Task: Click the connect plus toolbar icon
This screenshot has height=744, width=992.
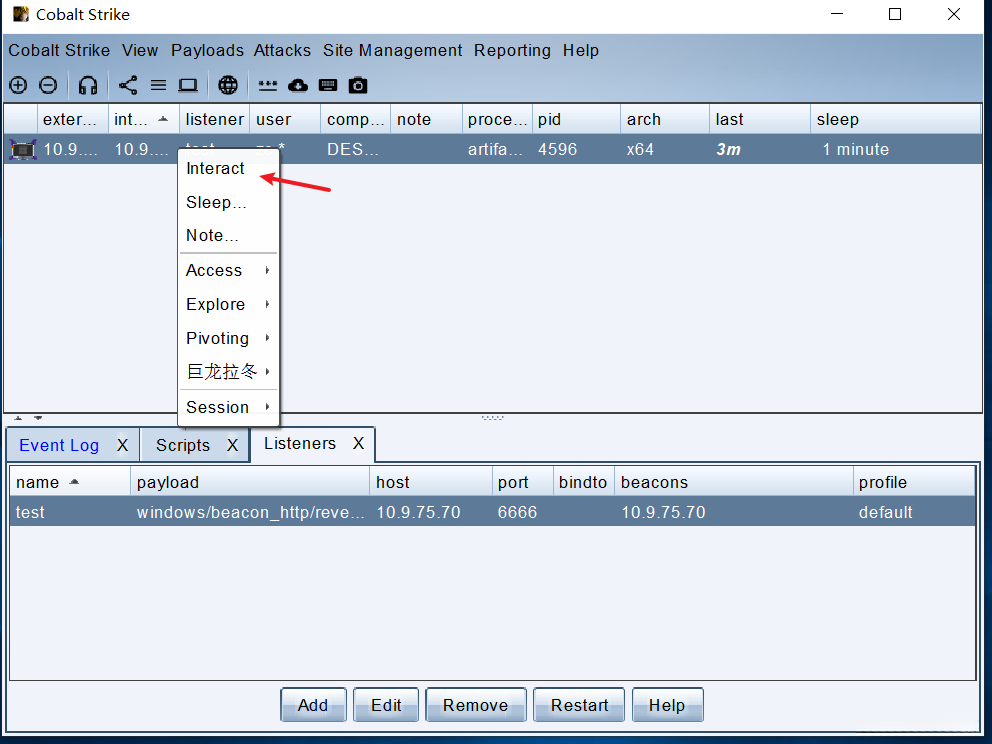Action: tap(18, 85)
